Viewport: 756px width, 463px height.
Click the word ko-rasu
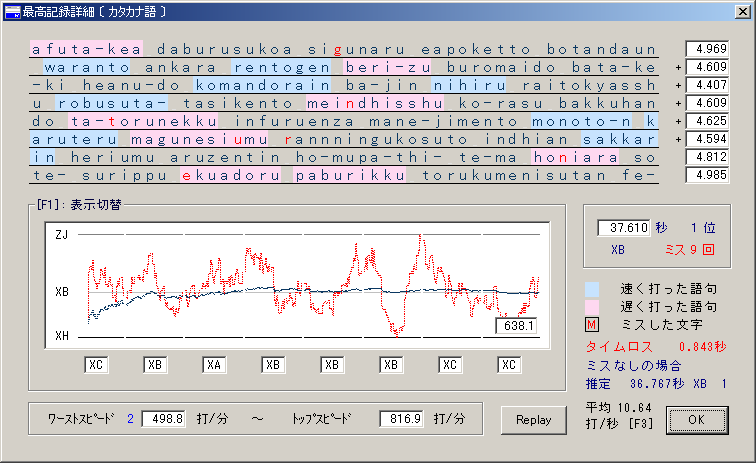point(501,103)
